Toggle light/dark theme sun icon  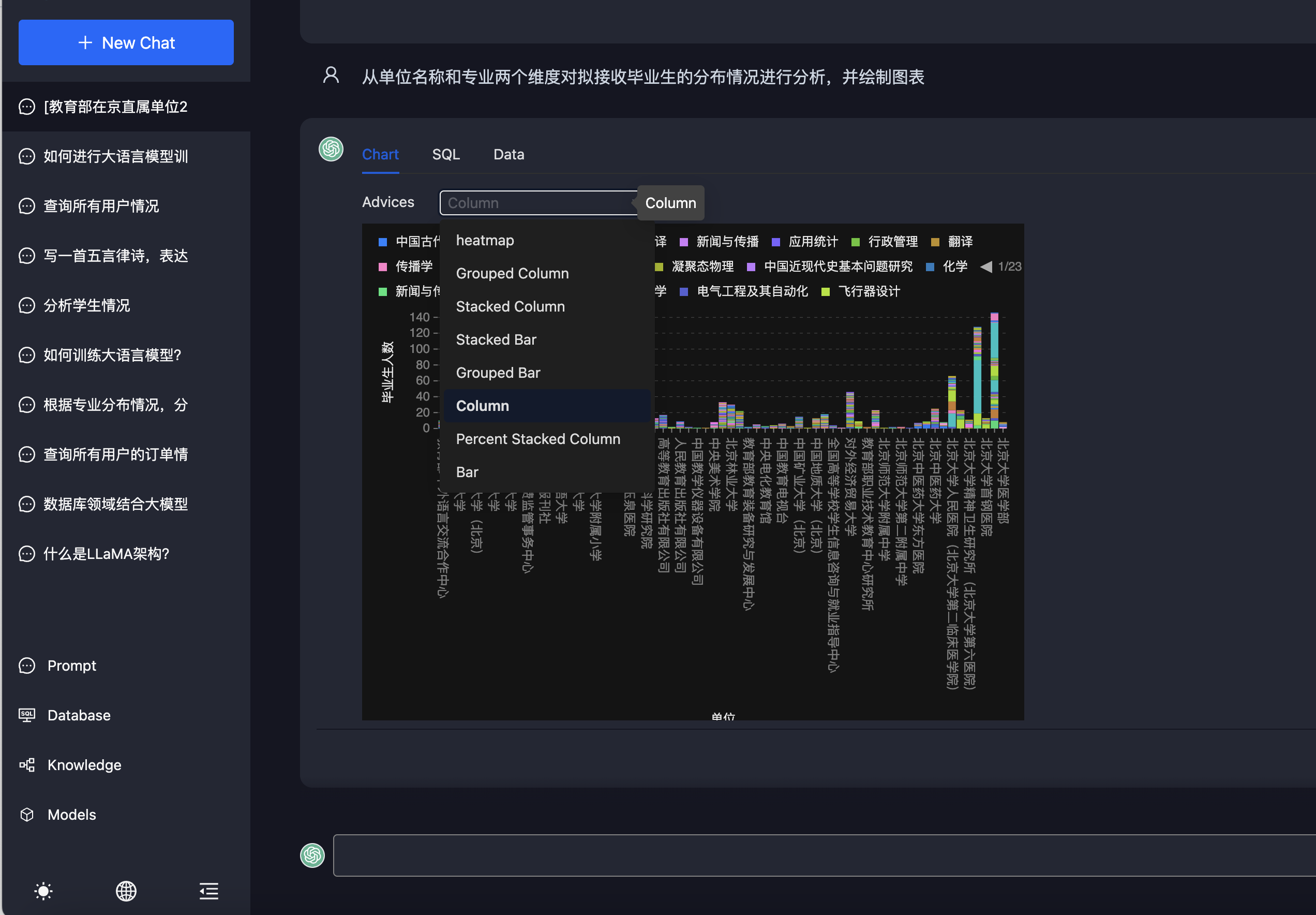43,891
